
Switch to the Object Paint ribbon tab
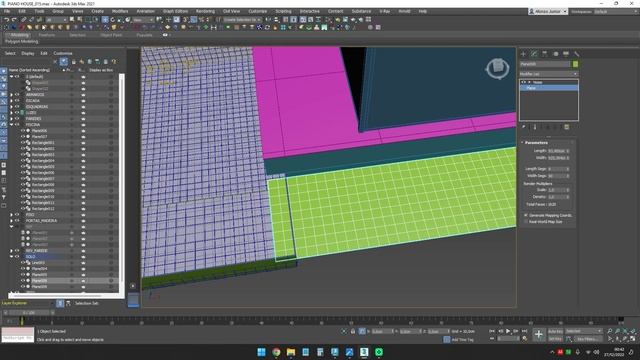(x=111, y=35)
